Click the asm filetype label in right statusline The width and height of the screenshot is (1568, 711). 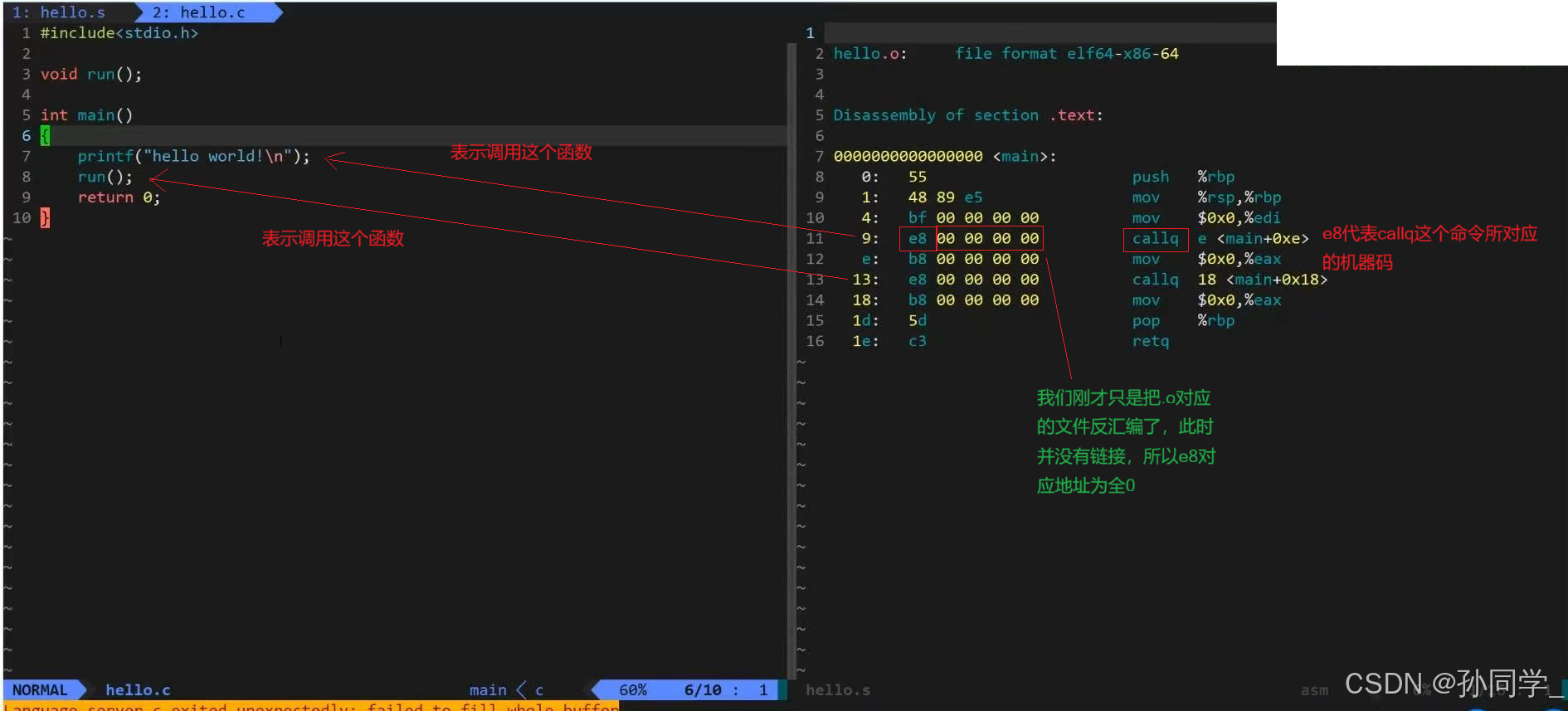1314,690
